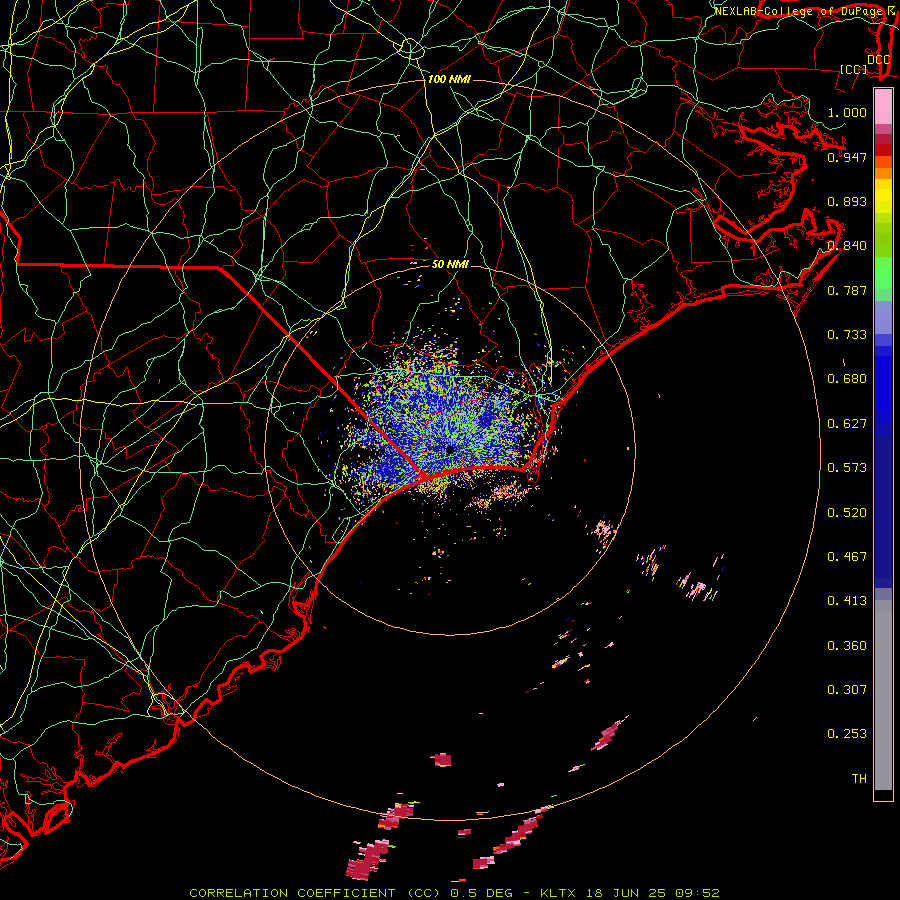Screen dimensions: 900x900
Task: Click the 0.680 legend value
Action: (x=847, y=379)
